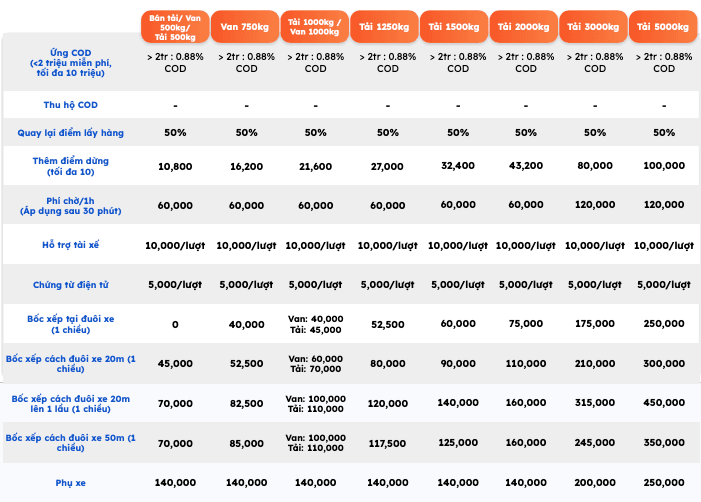Click the Tải 5000kg header button
The image size is (701, 502).
[x=664, y=24]
